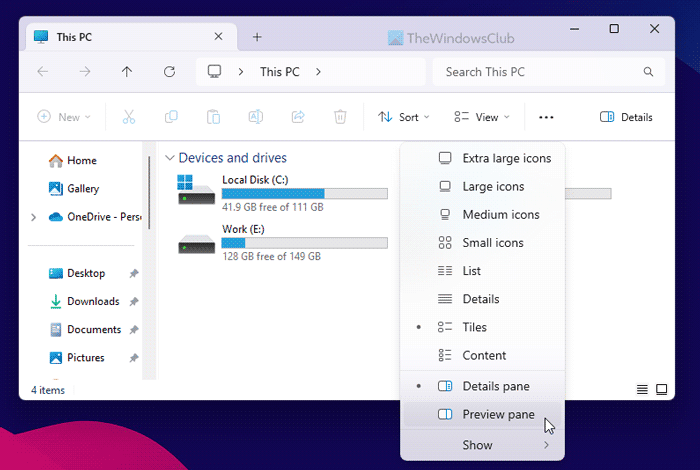
Task: Open Work (E:) drive icon
Action: click(x=196, y=243)
